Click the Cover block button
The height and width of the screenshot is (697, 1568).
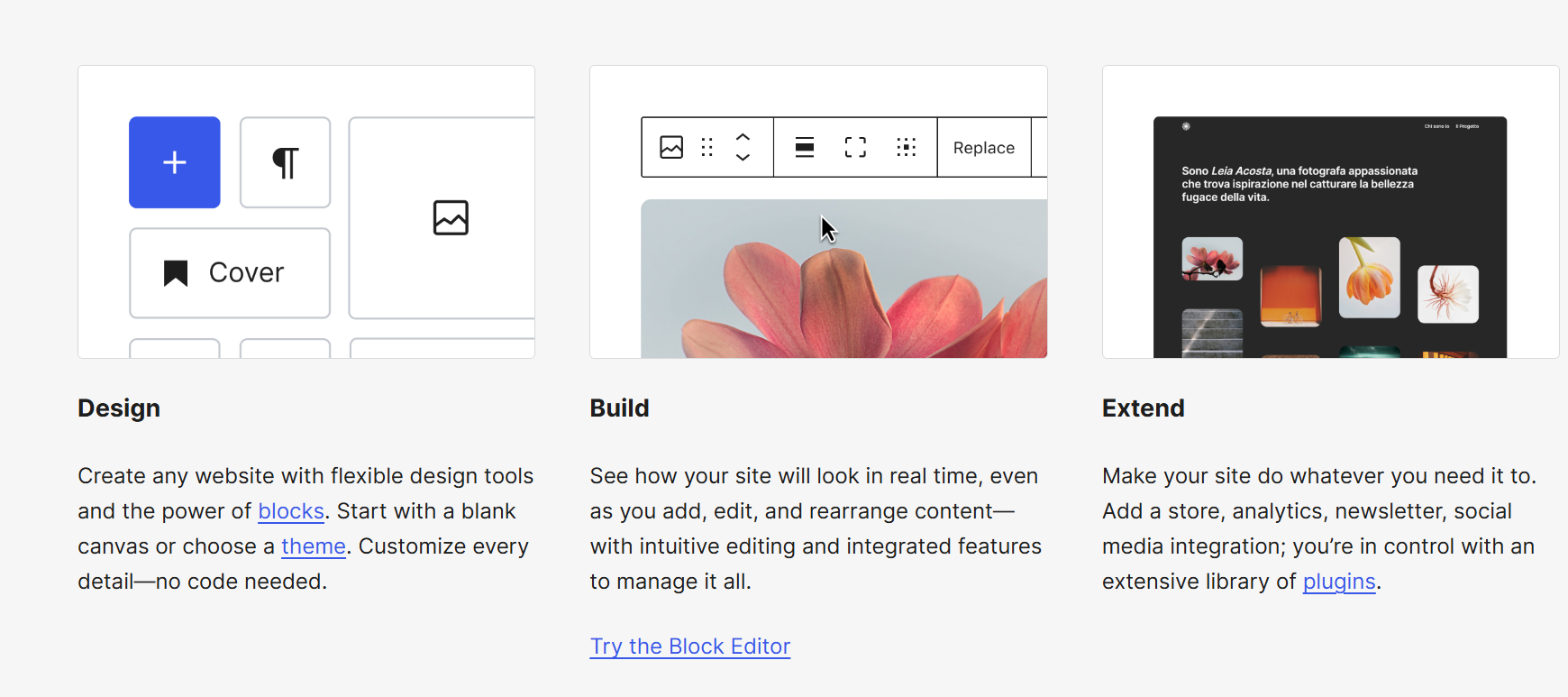pos(230,273)
